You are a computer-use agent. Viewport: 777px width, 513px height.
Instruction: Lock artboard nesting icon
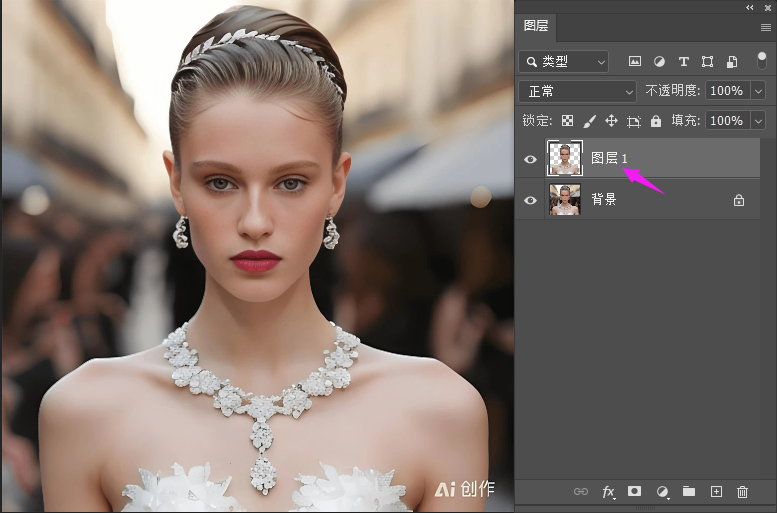point(634,121)
